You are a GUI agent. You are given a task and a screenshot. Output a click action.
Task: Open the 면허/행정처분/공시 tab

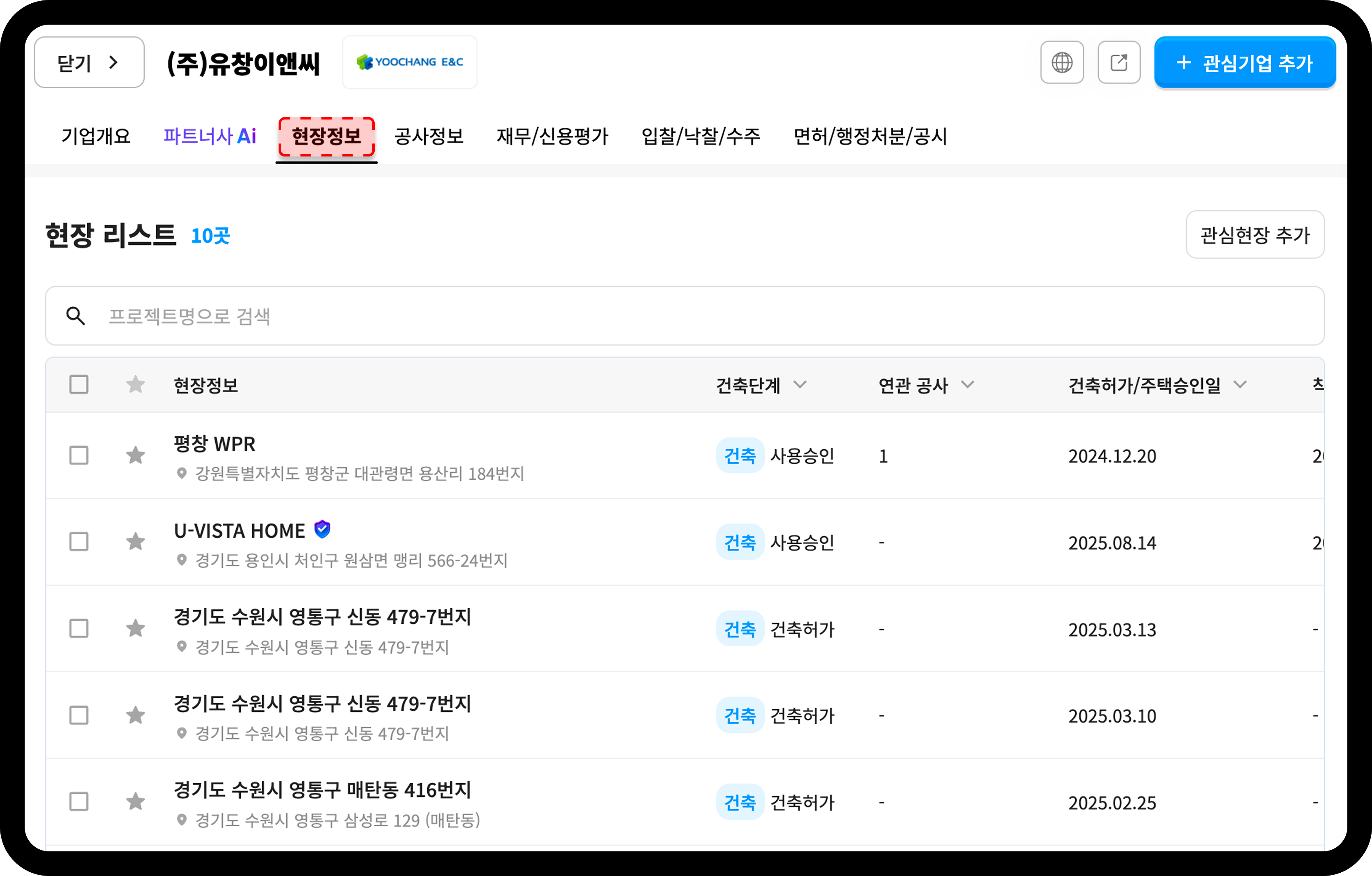tap(870, 136)
